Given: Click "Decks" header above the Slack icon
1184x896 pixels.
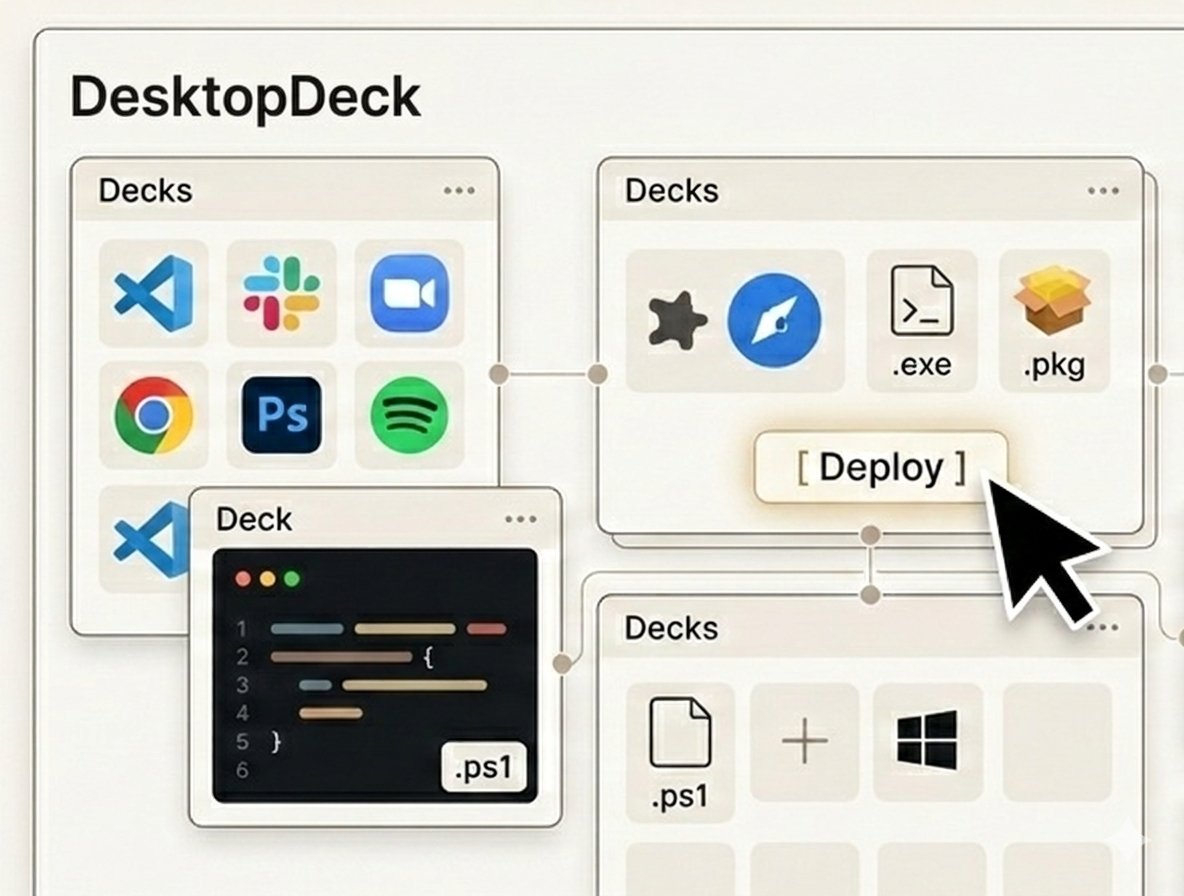Looking at the screenshot, I should 145,190.
